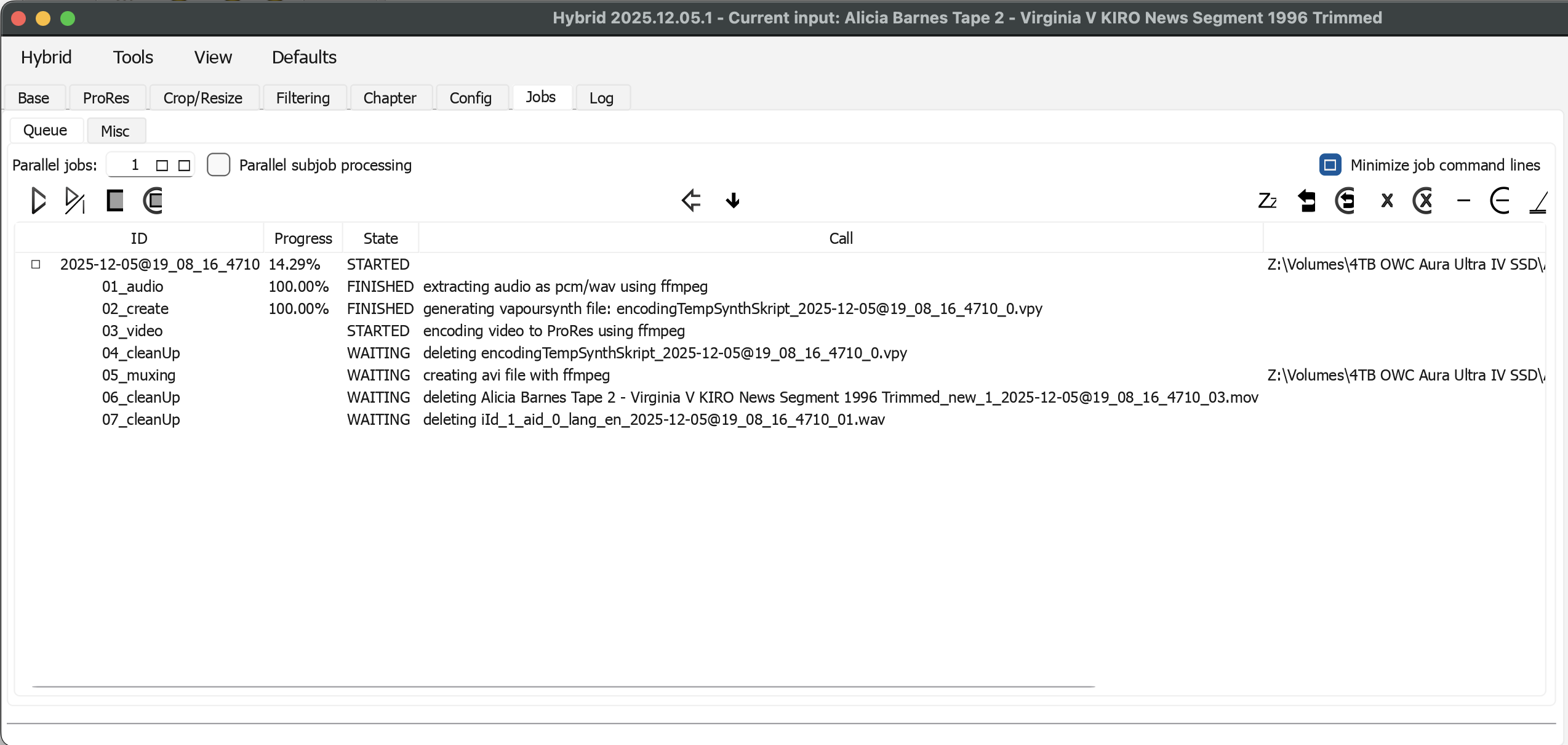The height and width of the screenshot is (745, 1568).
Task: Switch to the Log tab
Action: click(x=601, y=98)
